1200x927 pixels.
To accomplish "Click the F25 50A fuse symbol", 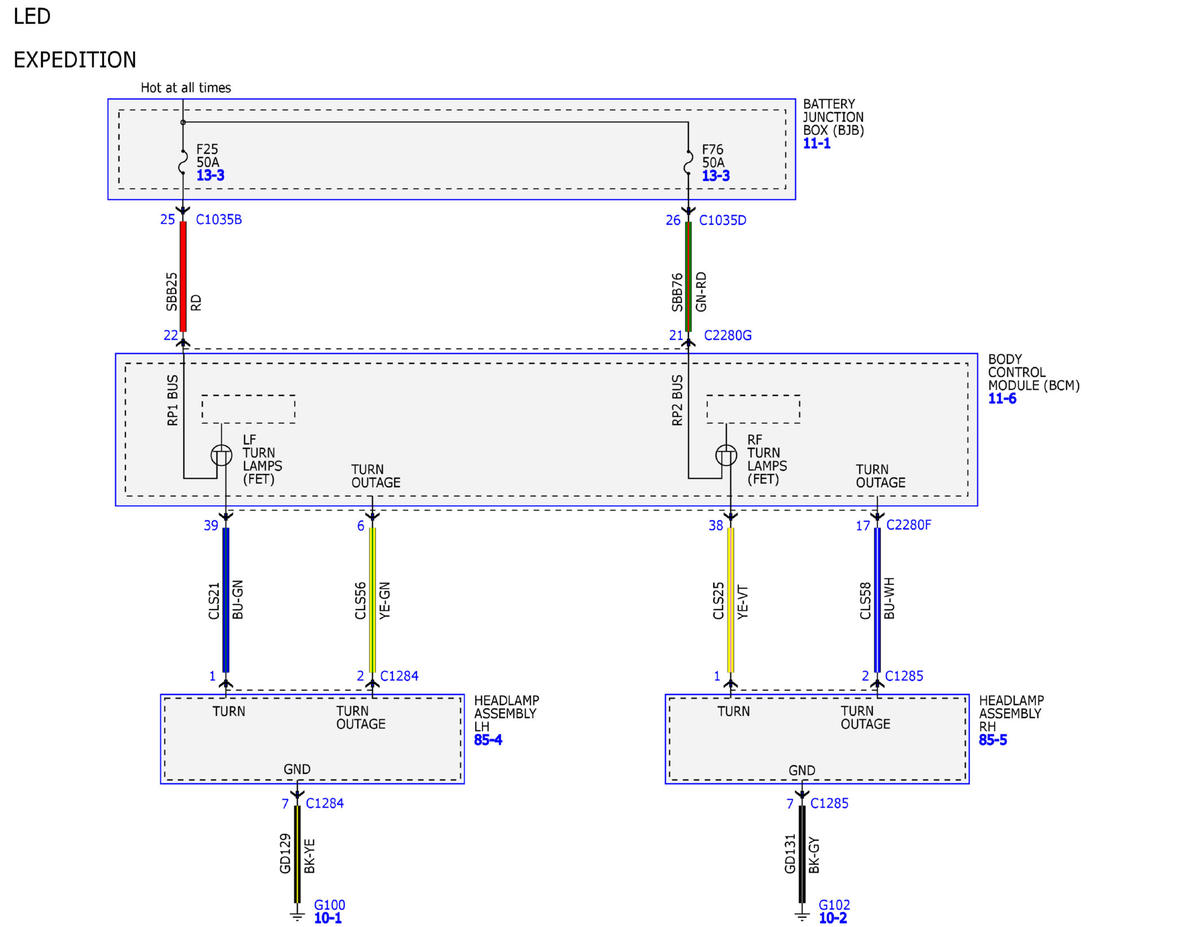I will coord(183,159).
